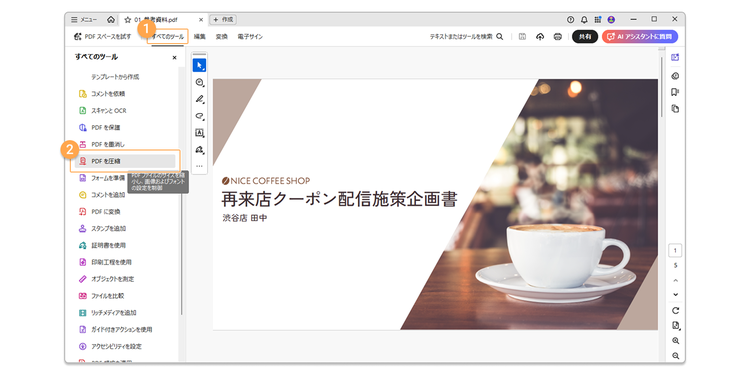Open more quick tools ellipsis

[x=199, y=166]
